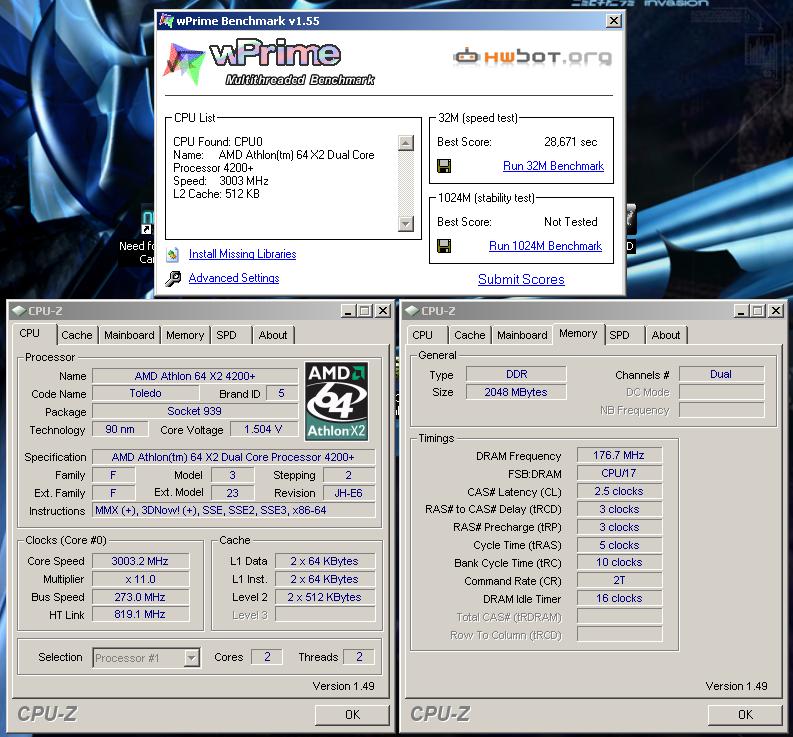Click the CPU List scroll down arrow
Screen dimensions: 793x737
click(x=406, y=223)
